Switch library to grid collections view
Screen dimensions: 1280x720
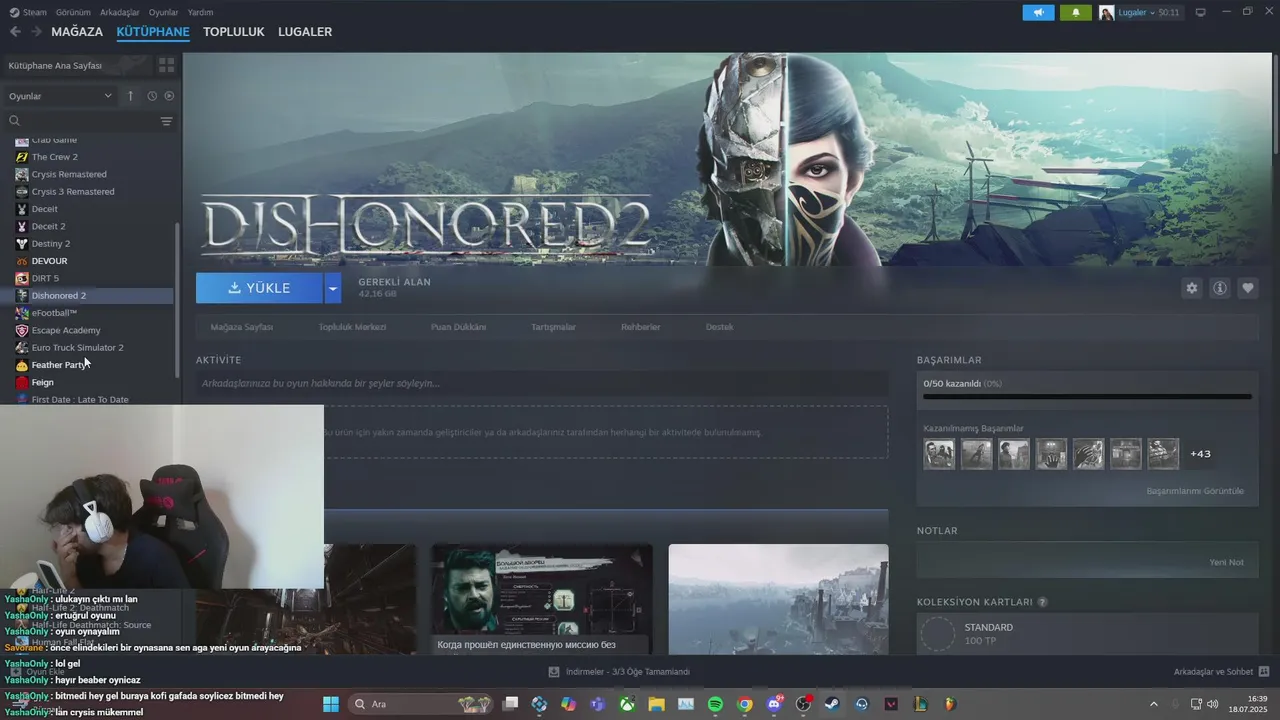coord(166,65)
